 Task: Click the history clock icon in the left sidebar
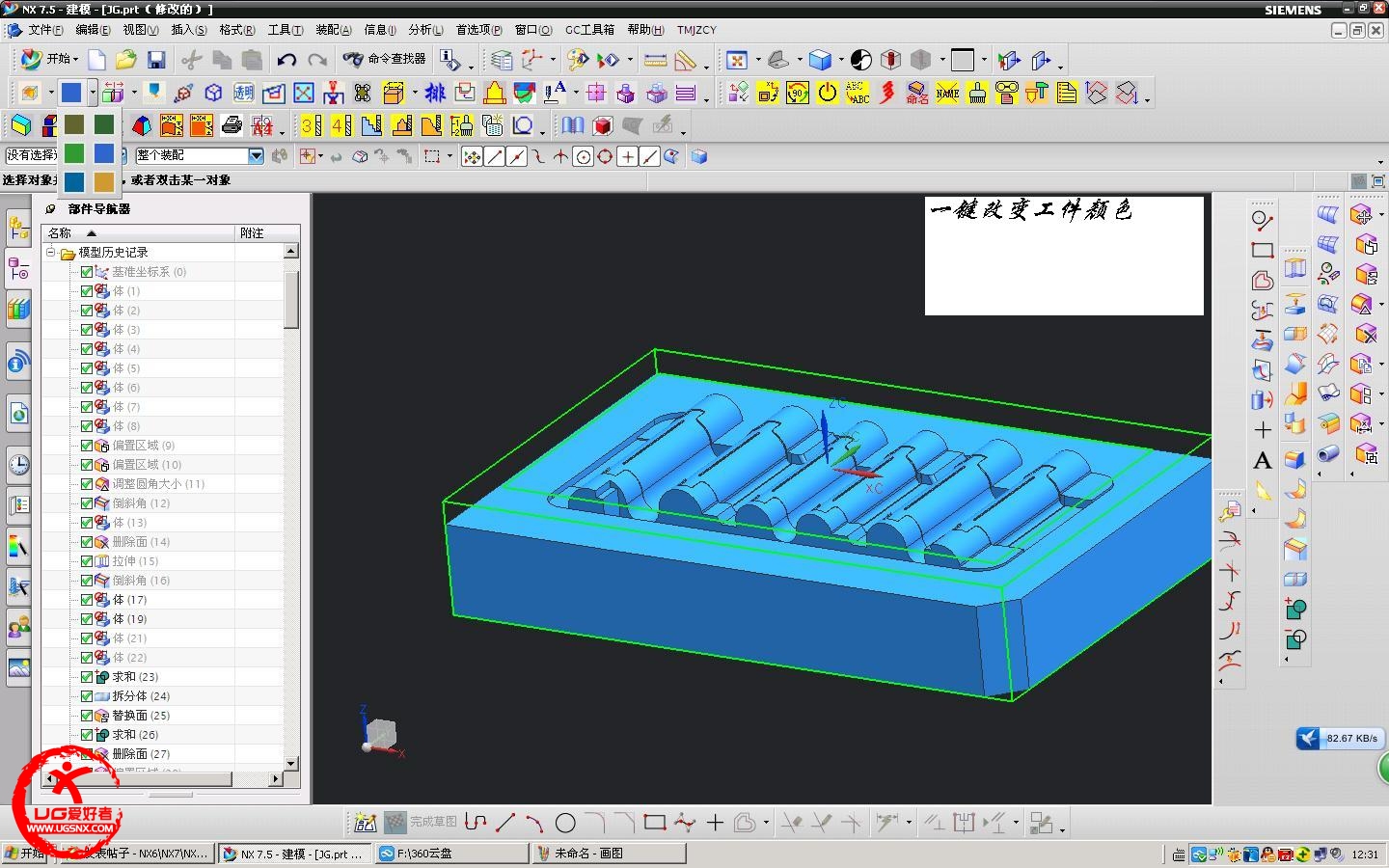18,465
